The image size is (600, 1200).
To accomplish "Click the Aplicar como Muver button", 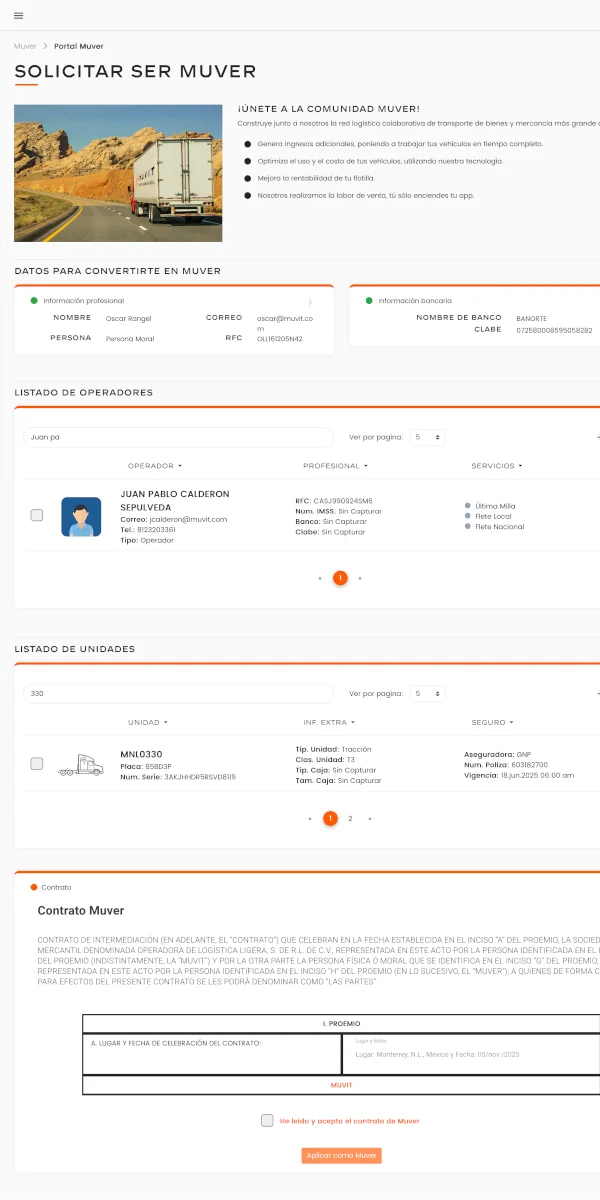I will tap(341, 1155).
